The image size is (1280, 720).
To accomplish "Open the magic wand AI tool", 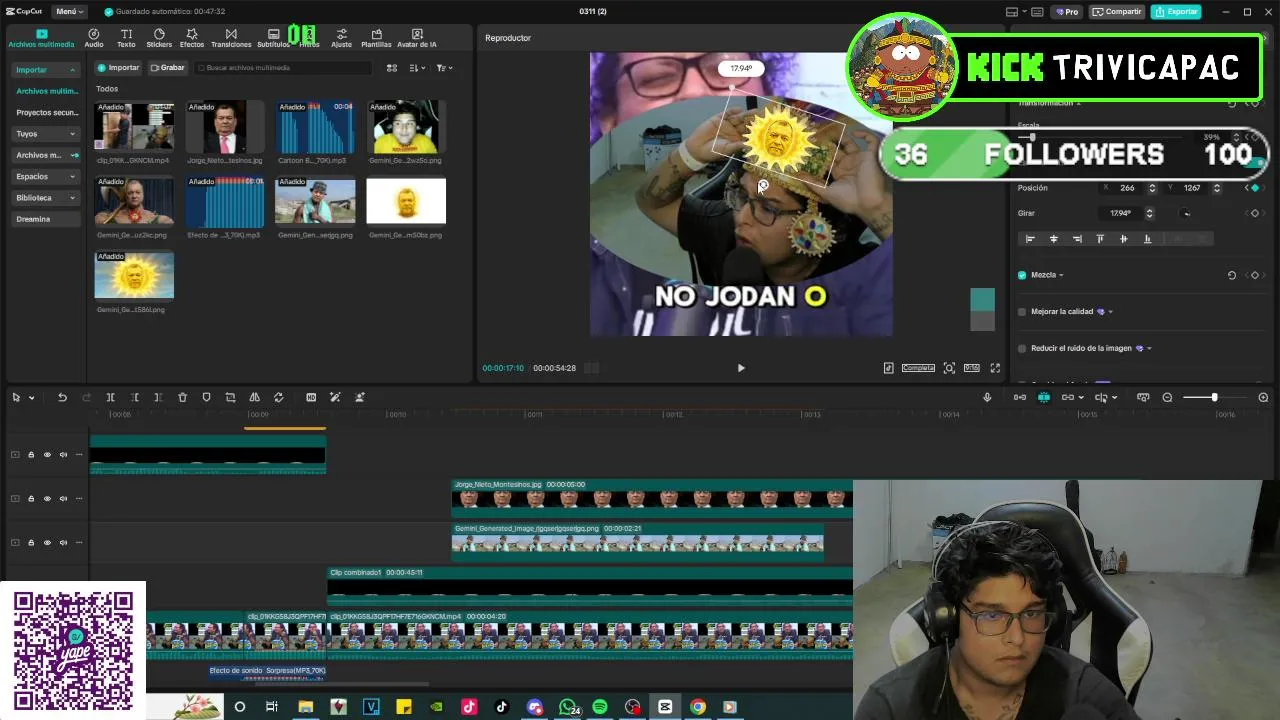I will (335, 398).
